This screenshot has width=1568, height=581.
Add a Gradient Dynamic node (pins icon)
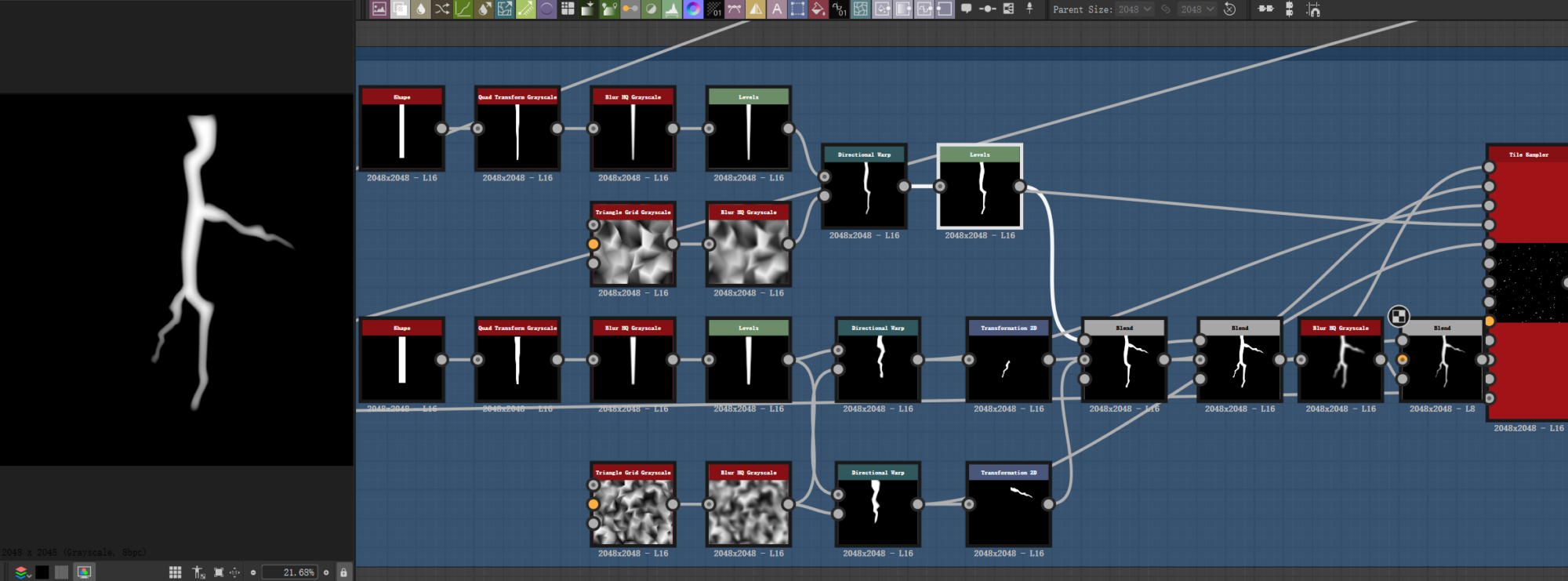click(609, 9)
